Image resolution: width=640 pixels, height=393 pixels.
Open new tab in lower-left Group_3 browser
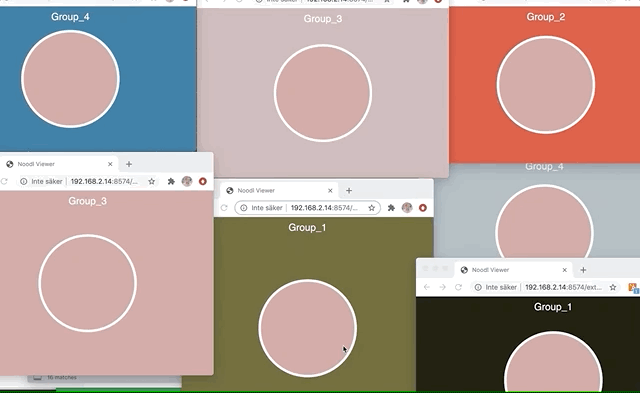click(x=129, y=164)
